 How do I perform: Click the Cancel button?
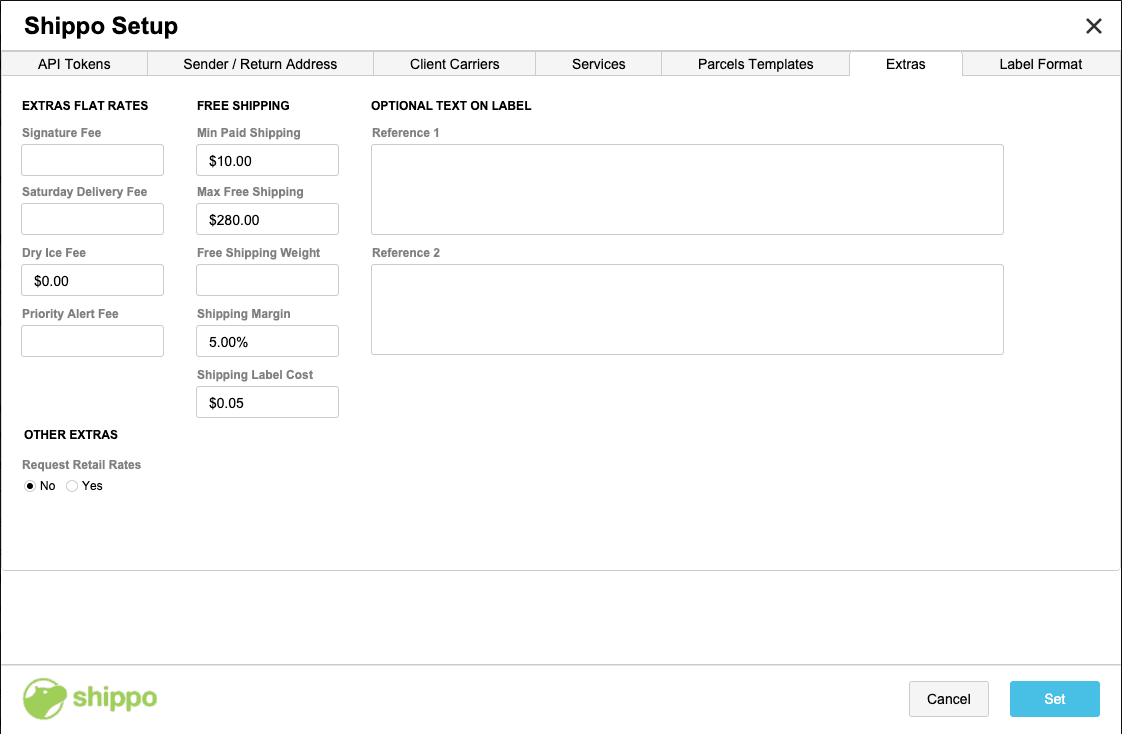(x=948, y=699)
